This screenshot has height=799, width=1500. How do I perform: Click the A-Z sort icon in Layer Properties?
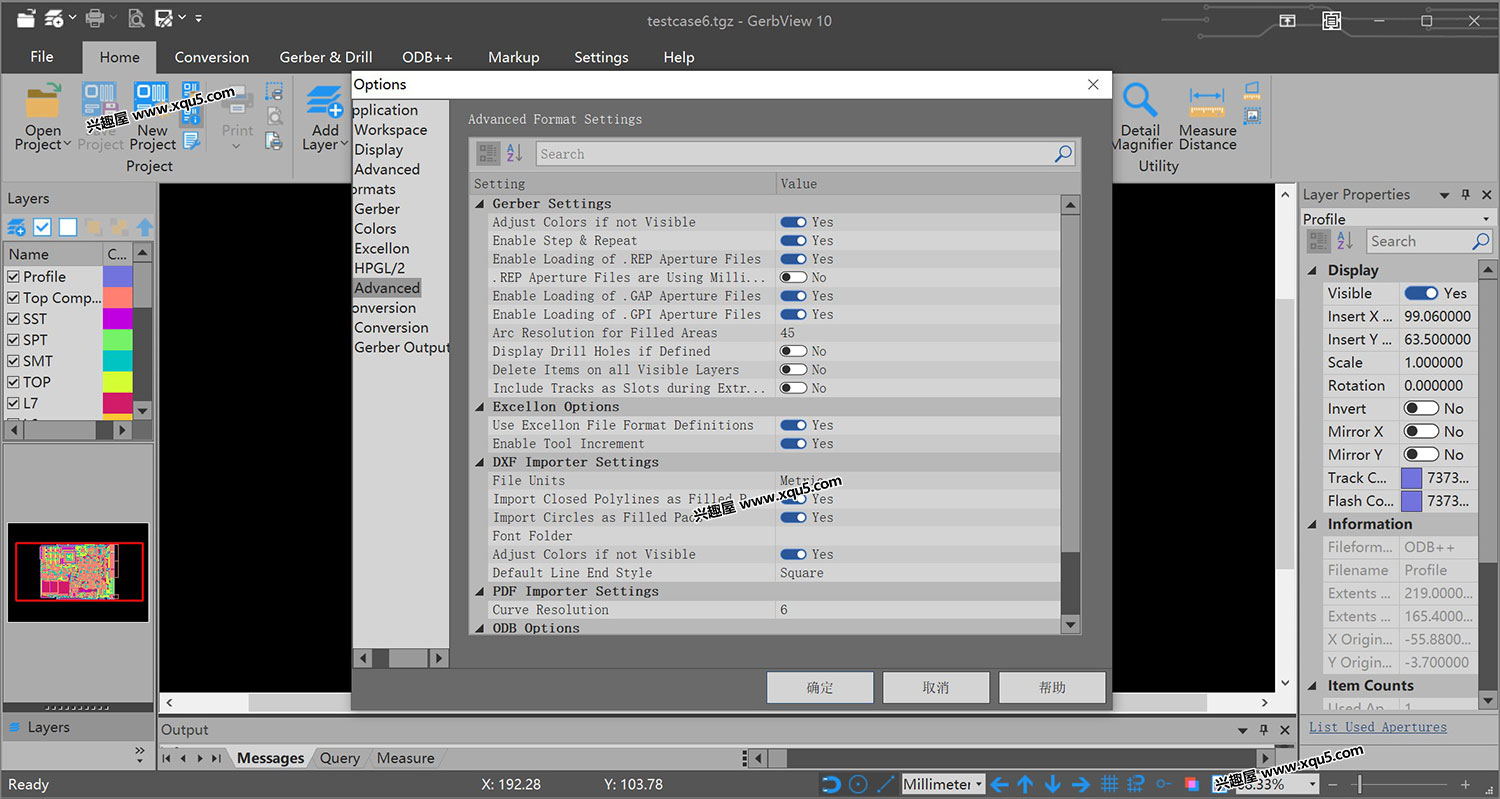[x=1345, y=241]
